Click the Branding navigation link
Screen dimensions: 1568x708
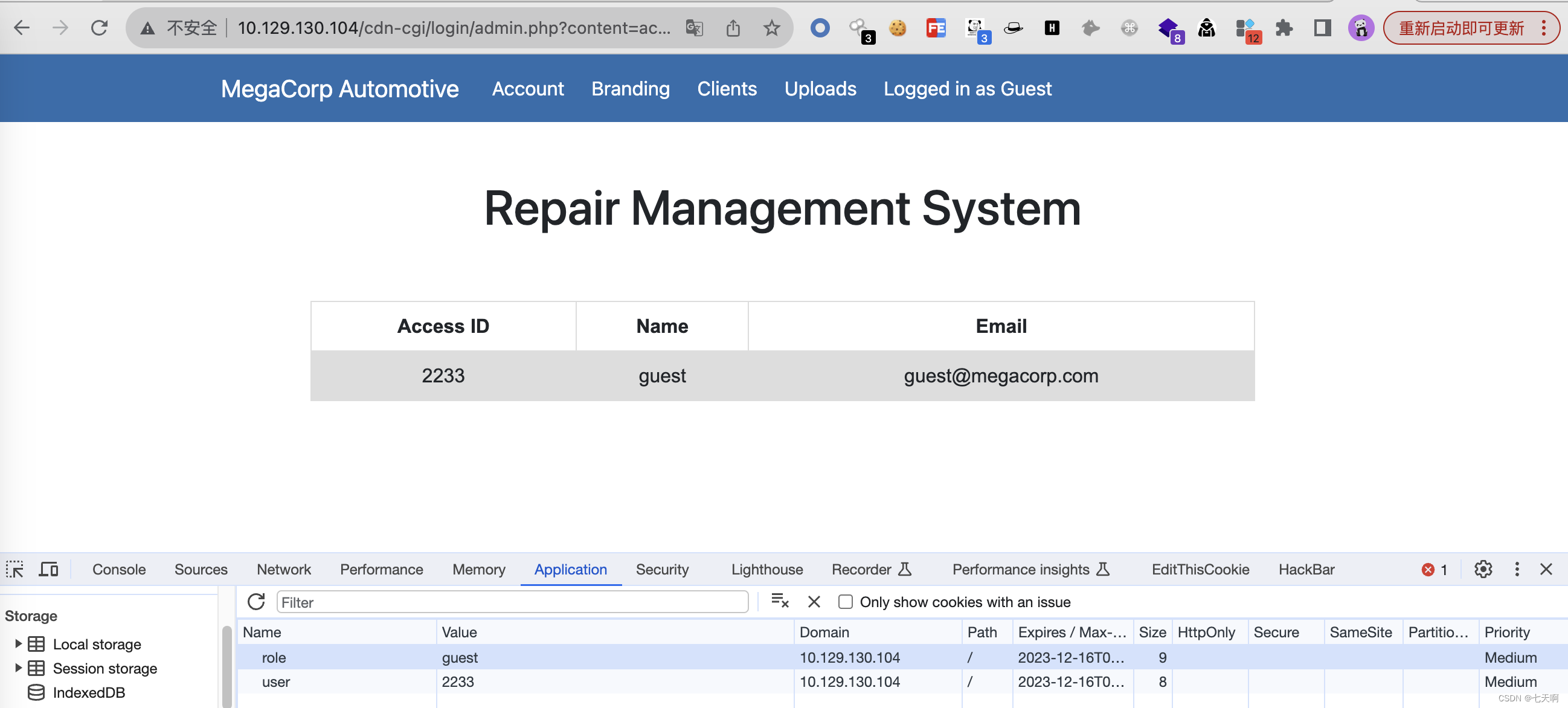pyautogui.click(x=630, y=89)
